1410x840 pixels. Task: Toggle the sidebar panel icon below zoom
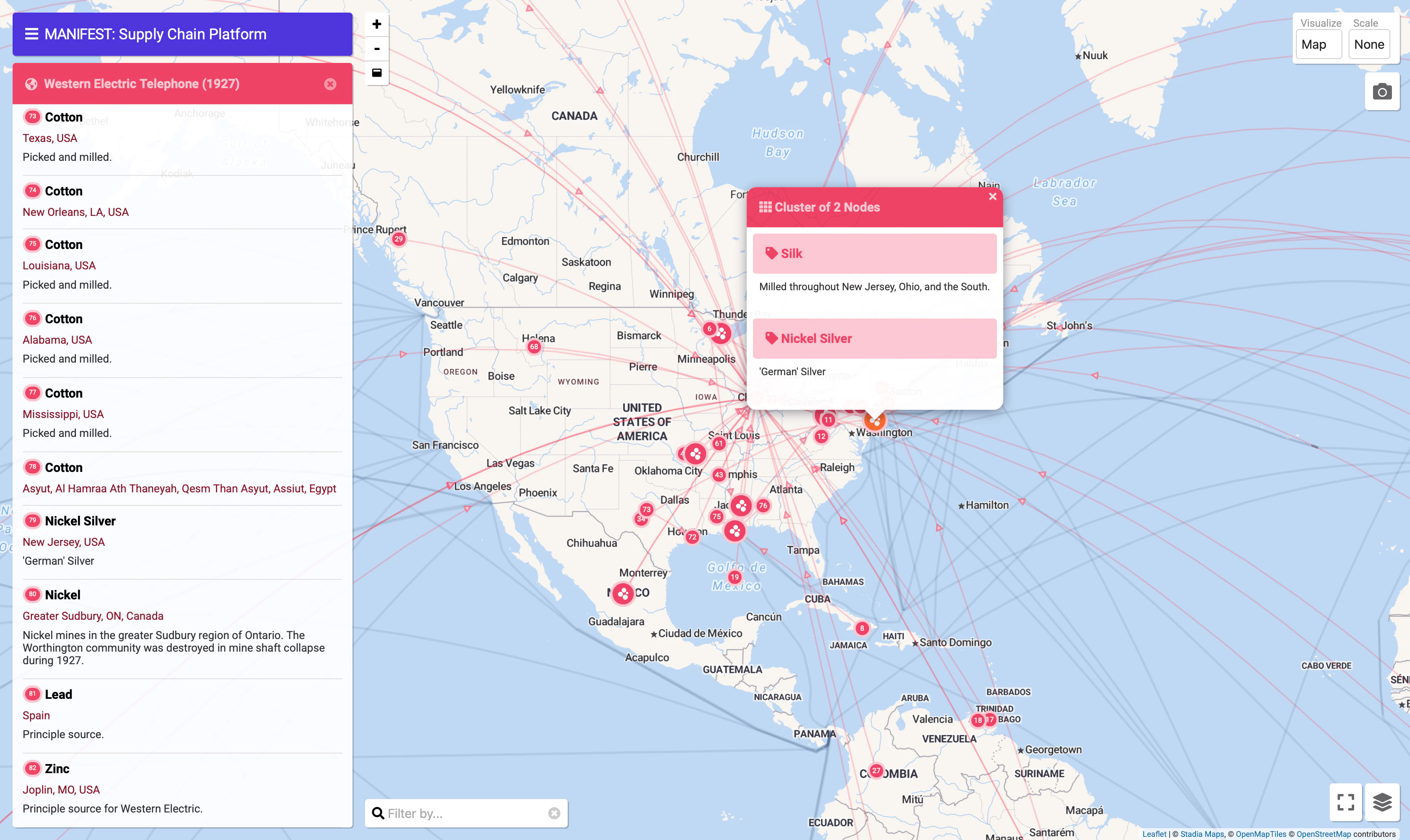point(376,72)
